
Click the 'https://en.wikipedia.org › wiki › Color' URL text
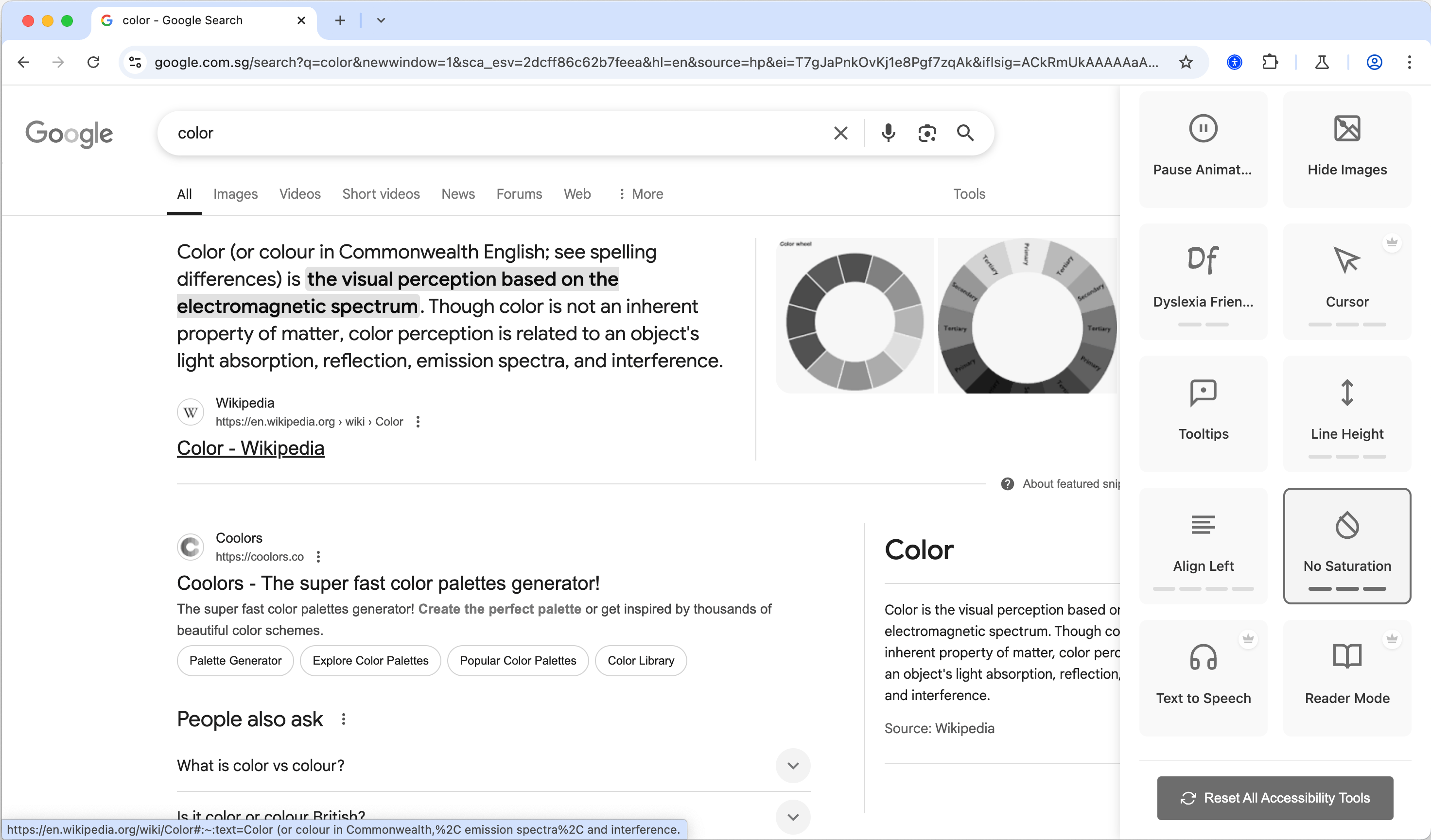tap(309, 422)
